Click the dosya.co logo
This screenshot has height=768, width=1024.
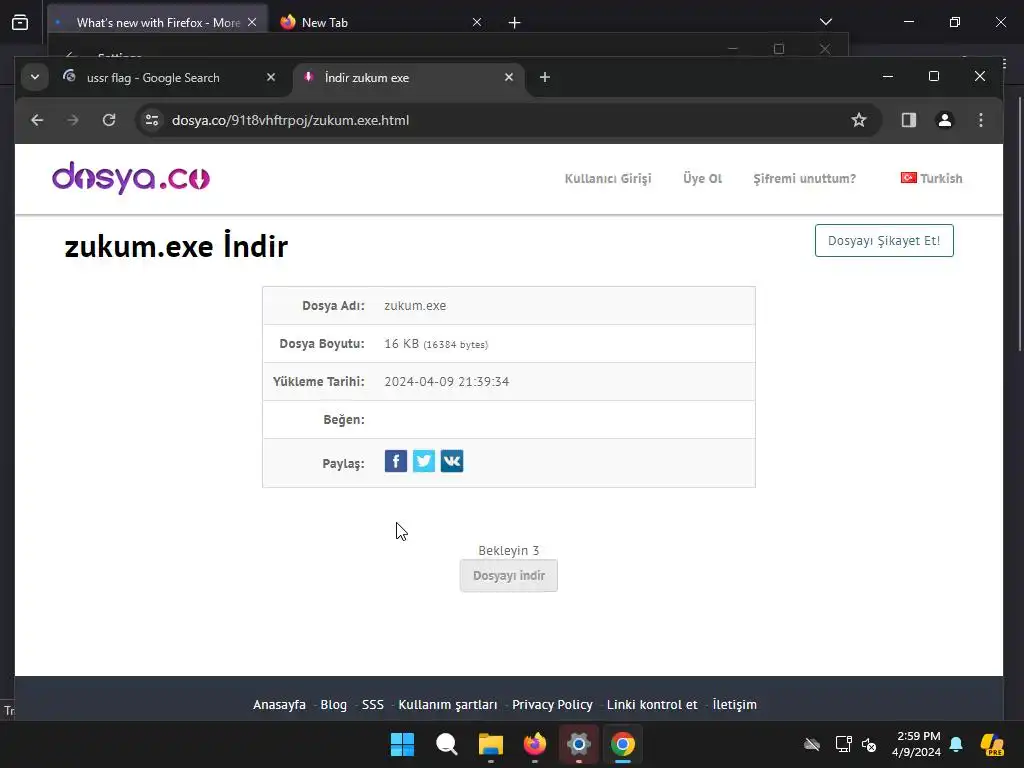click(131, 178)
